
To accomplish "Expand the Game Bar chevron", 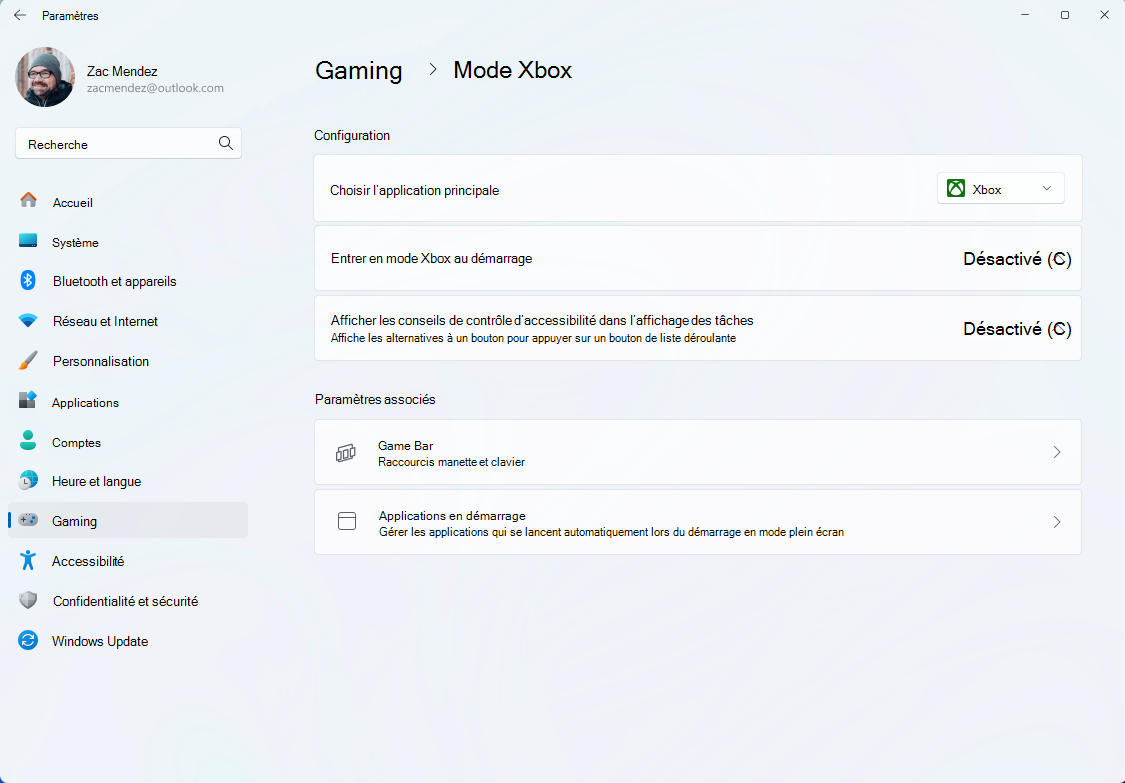I will tap(1057, 452).
